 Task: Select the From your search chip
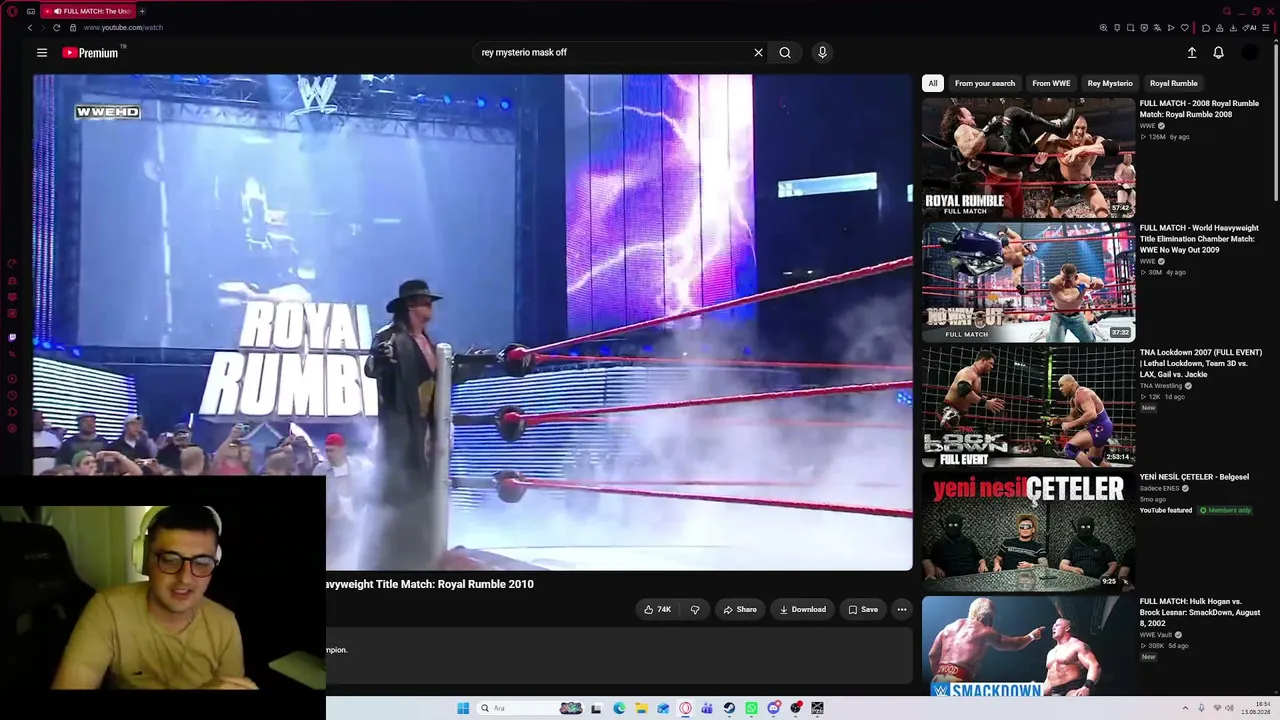(x=985, y=84)
